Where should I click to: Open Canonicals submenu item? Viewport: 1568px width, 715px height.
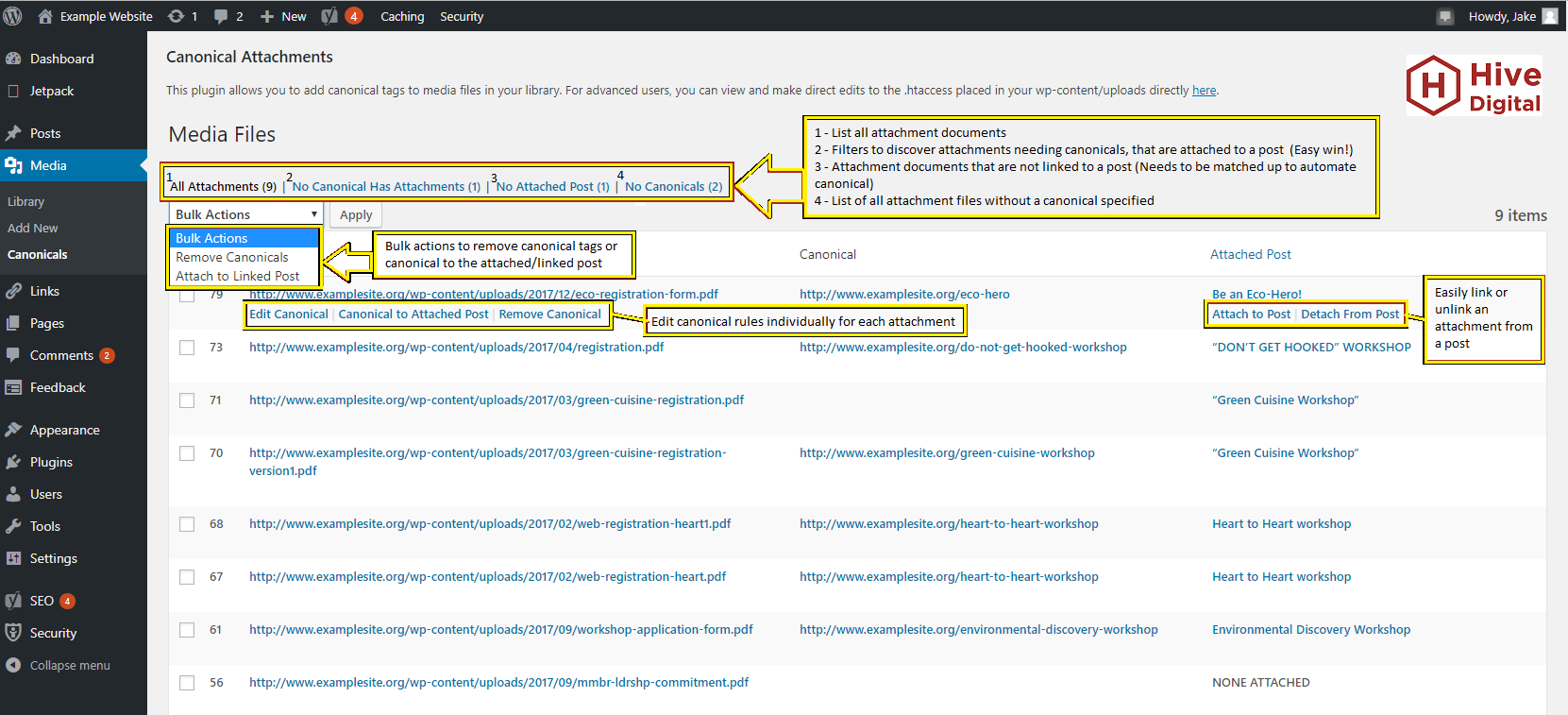click(x=38, y=255)
